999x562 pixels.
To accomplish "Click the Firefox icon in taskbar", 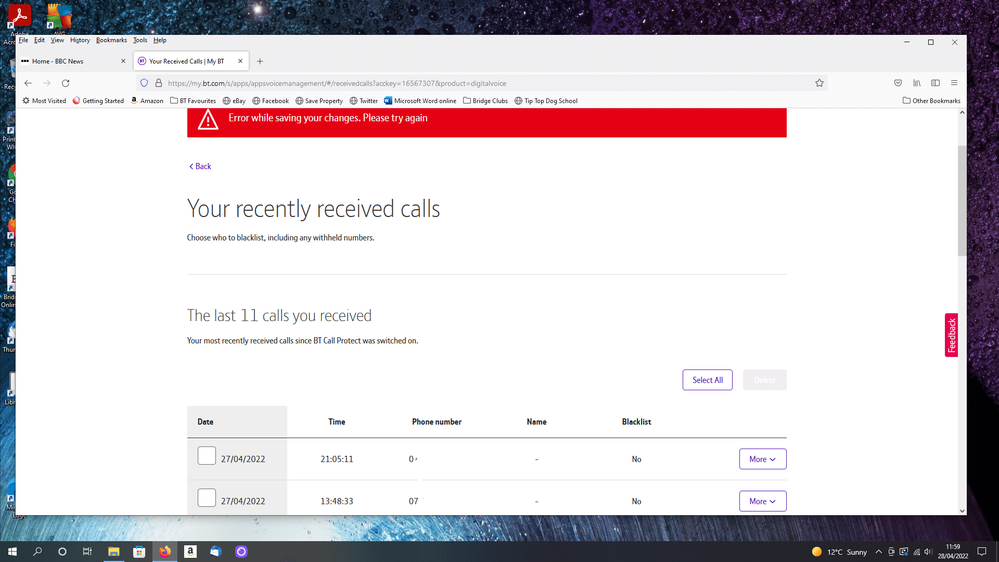I will 165,551.
